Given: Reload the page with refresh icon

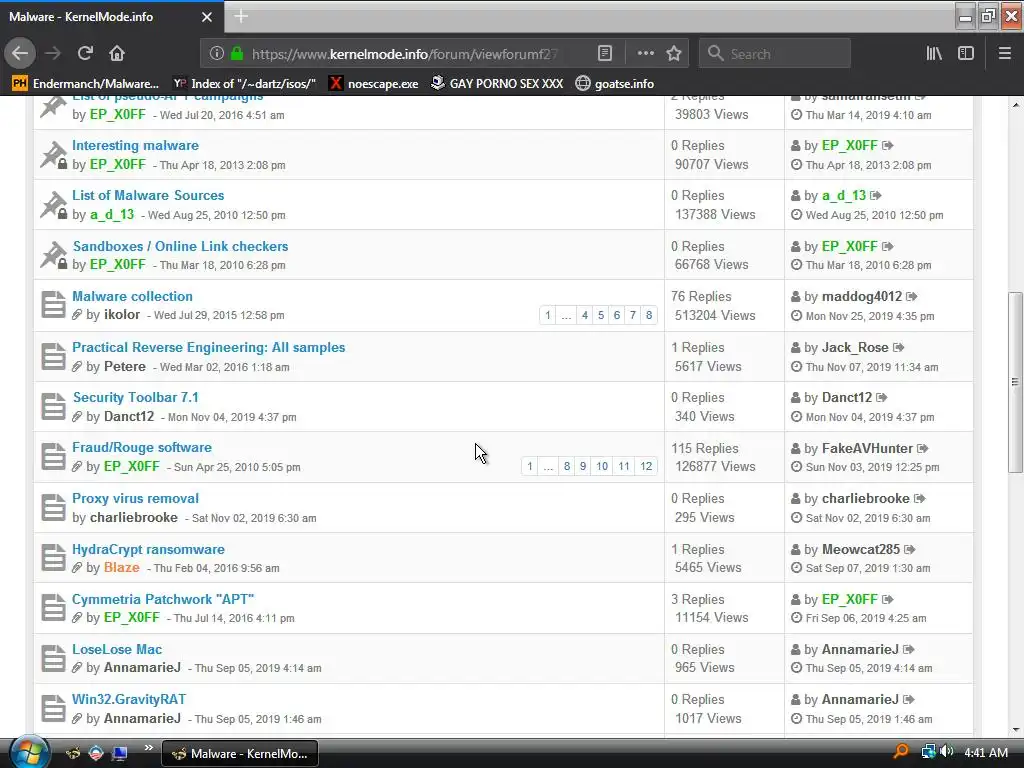Looking at the screenshot, I should coord(85,54).
